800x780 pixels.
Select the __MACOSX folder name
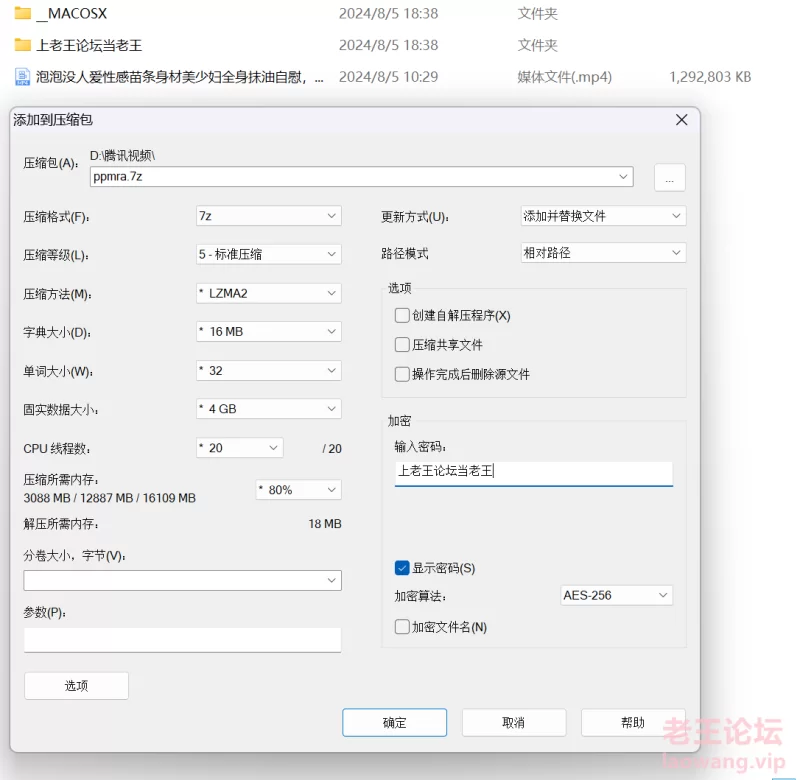point(71,13)
